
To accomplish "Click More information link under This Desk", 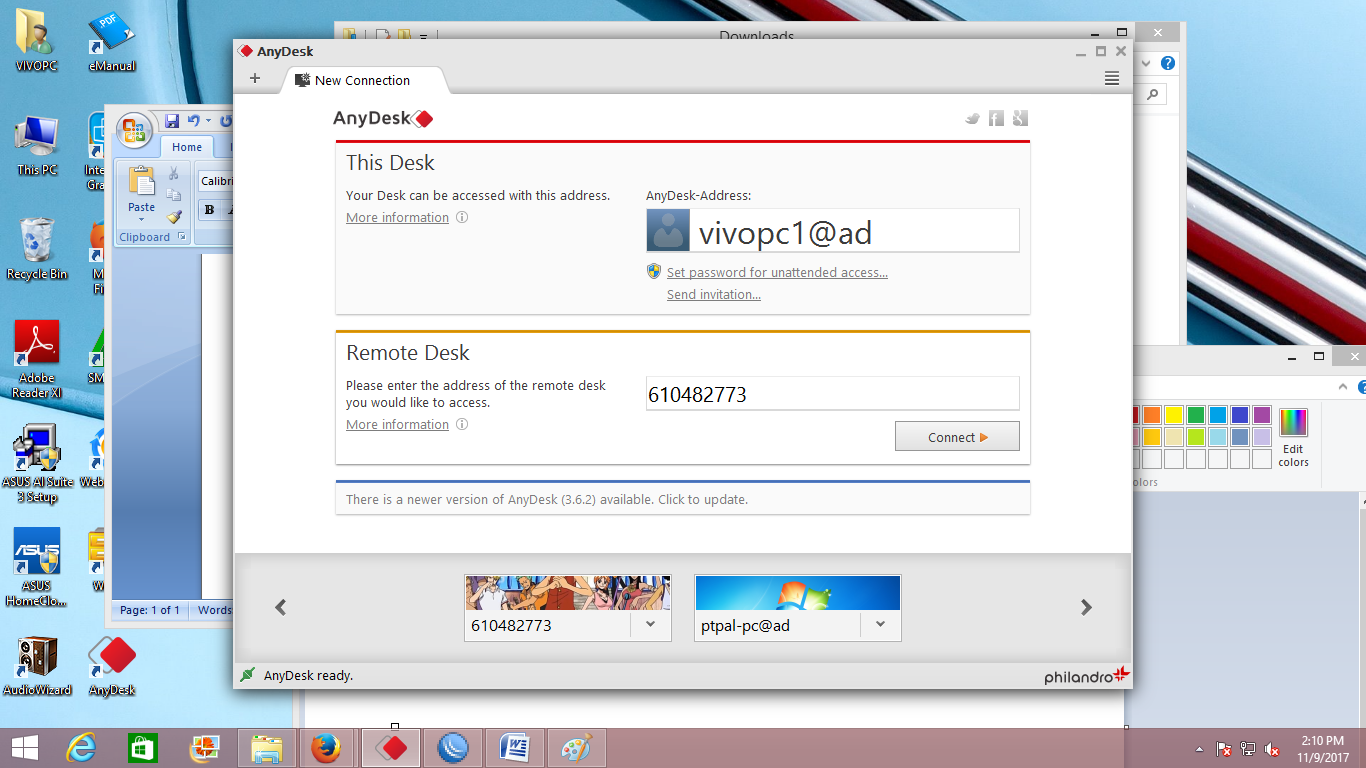I will [397, 217].
